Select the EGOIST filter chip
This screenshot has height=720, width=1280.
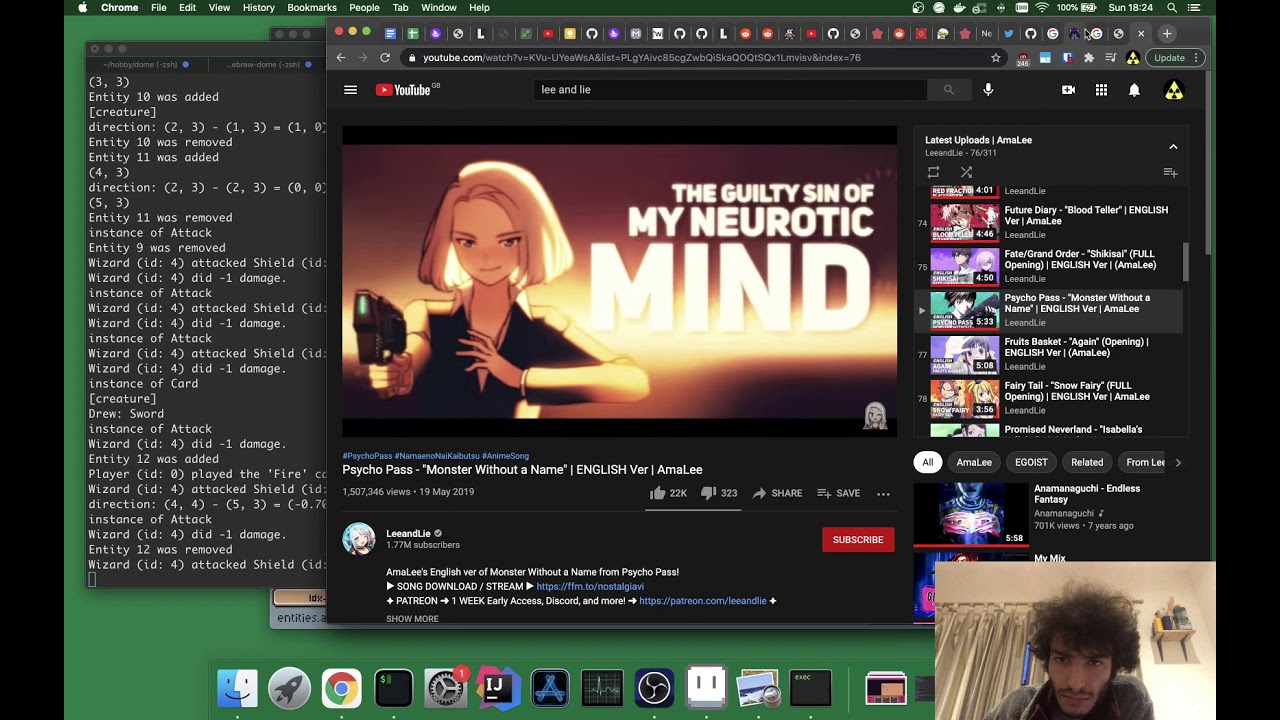[x=1031, y=462]
